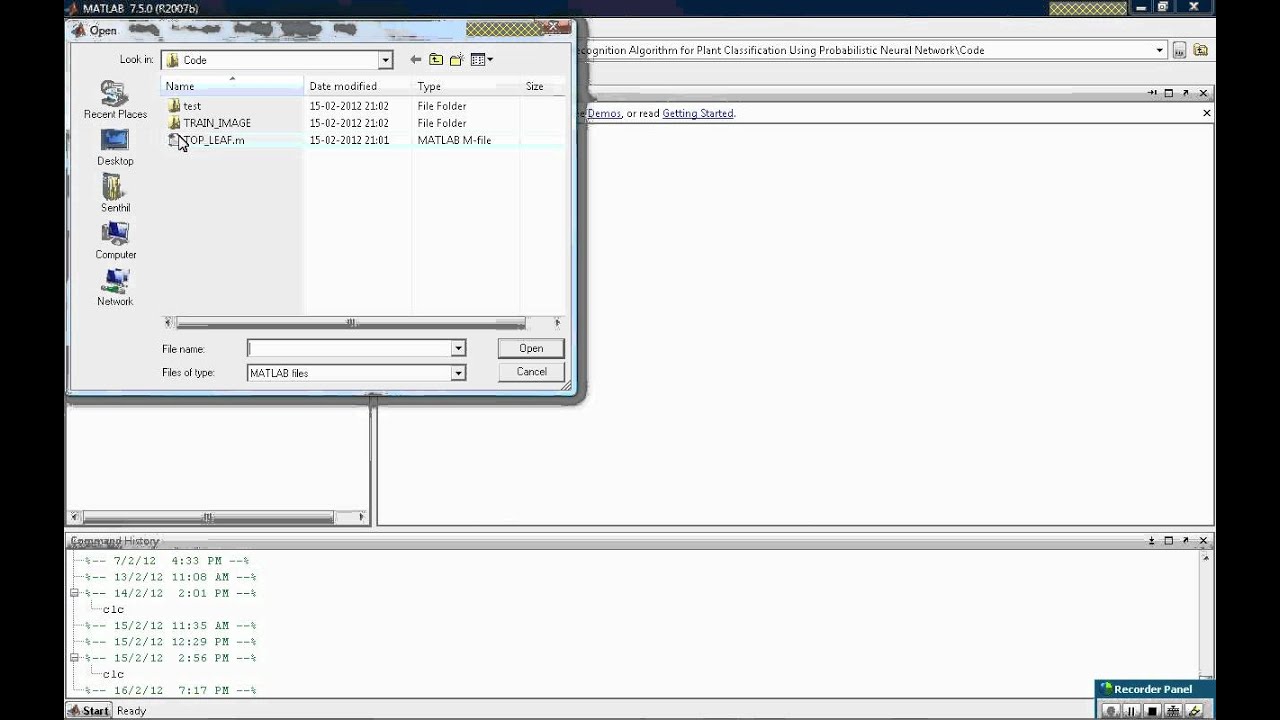1280x720 pixels.
Task: Open the Demos link in Command Window
Action: point(604,113)
